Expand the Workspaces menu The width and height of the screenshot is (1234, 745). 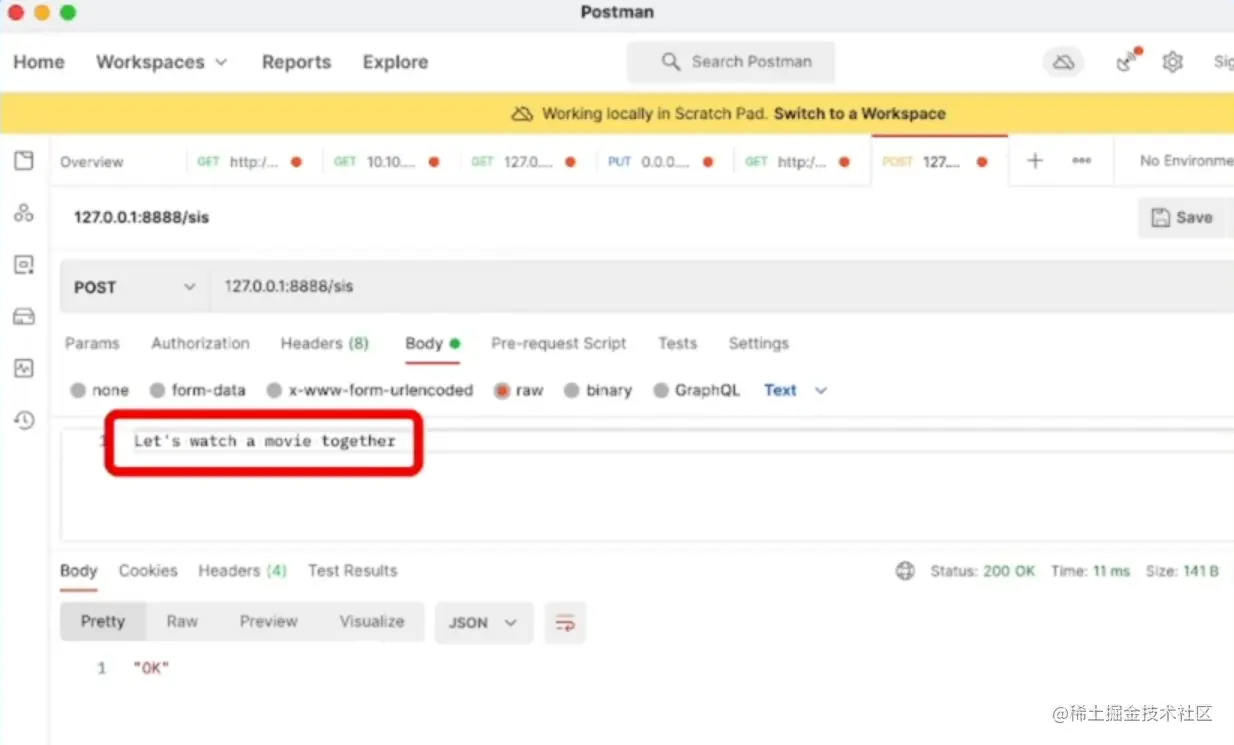pos(162,62)
